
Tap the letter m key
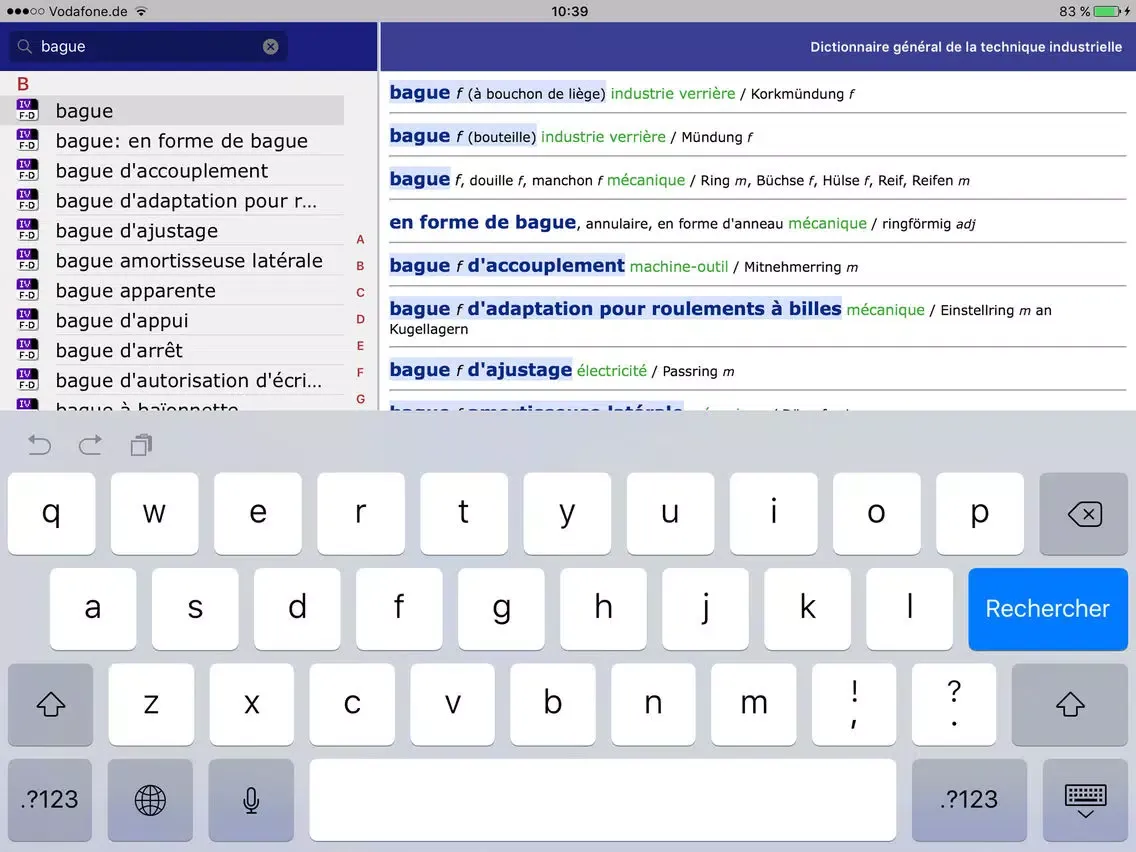tap(753, 704)
